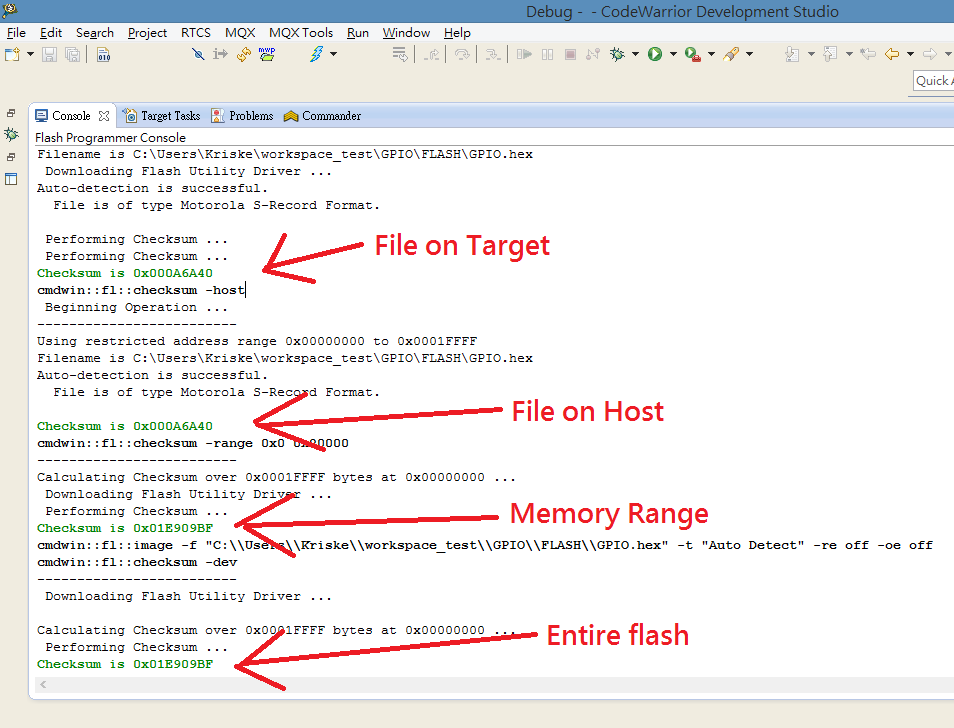Click the Skip All Breakpoints icon

click(198, 55)
